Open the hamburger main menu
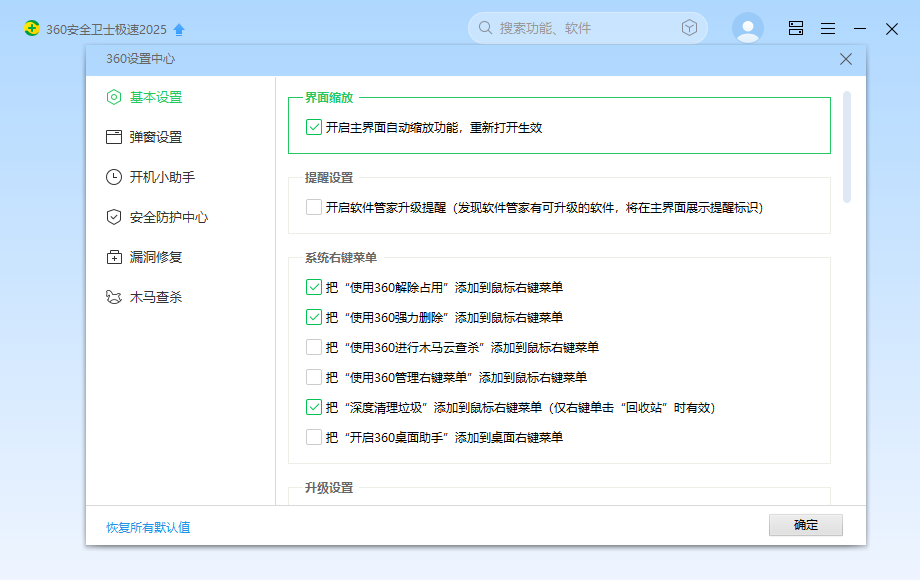920x580 pixels. 828,28
